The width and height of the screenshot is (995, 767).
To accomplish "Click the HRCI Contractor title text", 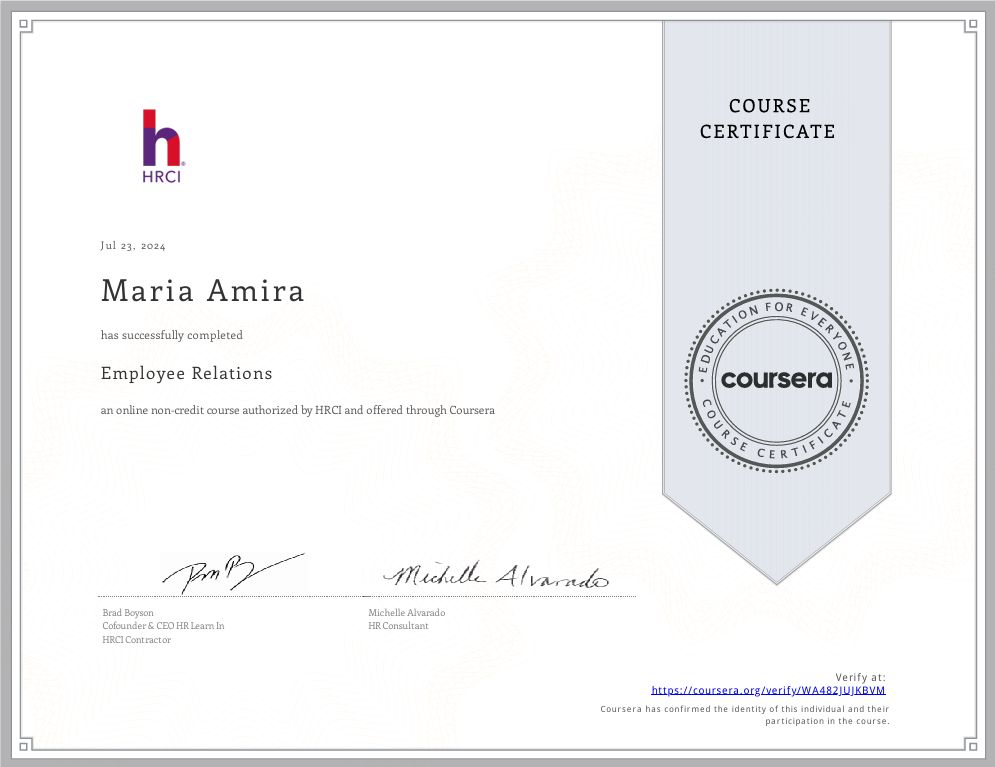I will point(135,639).
